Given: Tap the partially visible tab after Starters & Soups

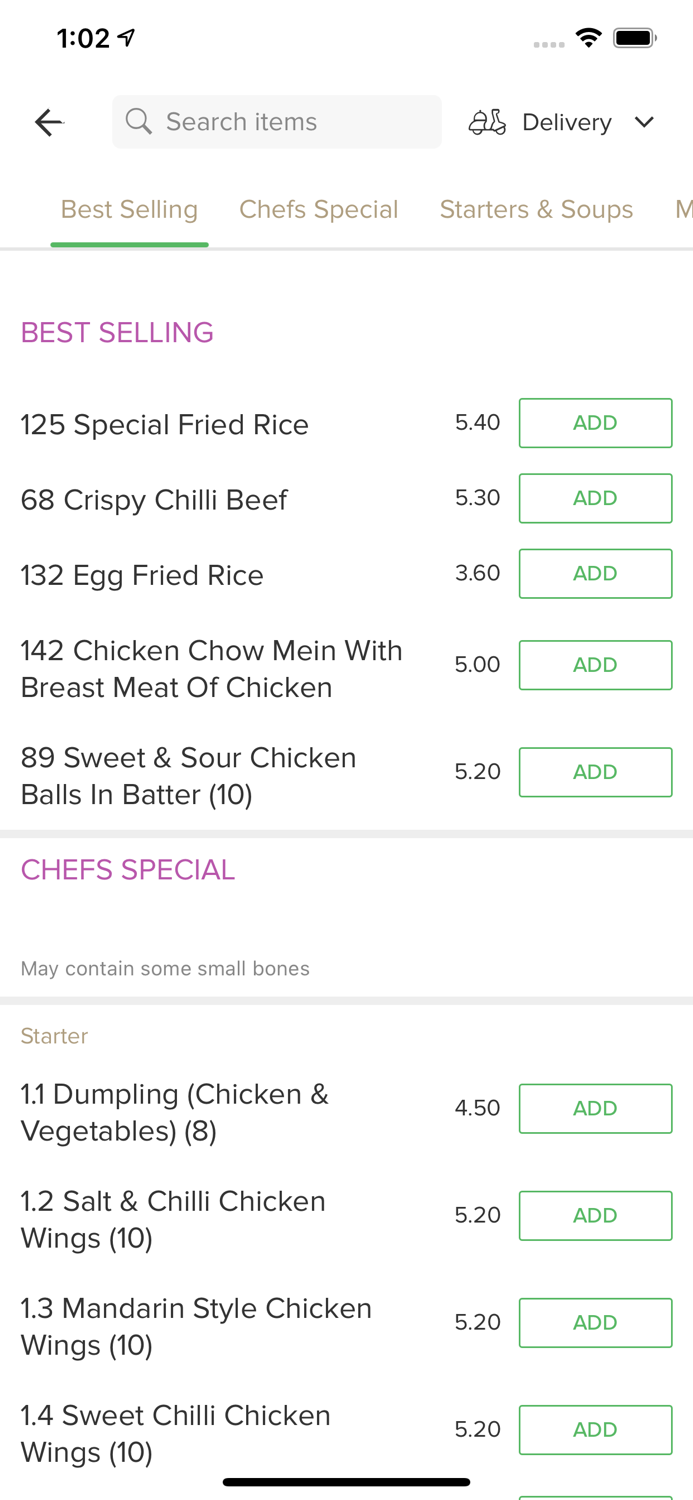Looking at the screenshot, I should pyautogui.click(x=684, y=209).
